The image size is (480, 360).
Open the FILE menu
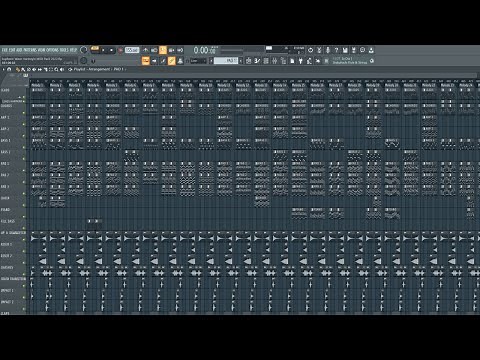[5, 50]
